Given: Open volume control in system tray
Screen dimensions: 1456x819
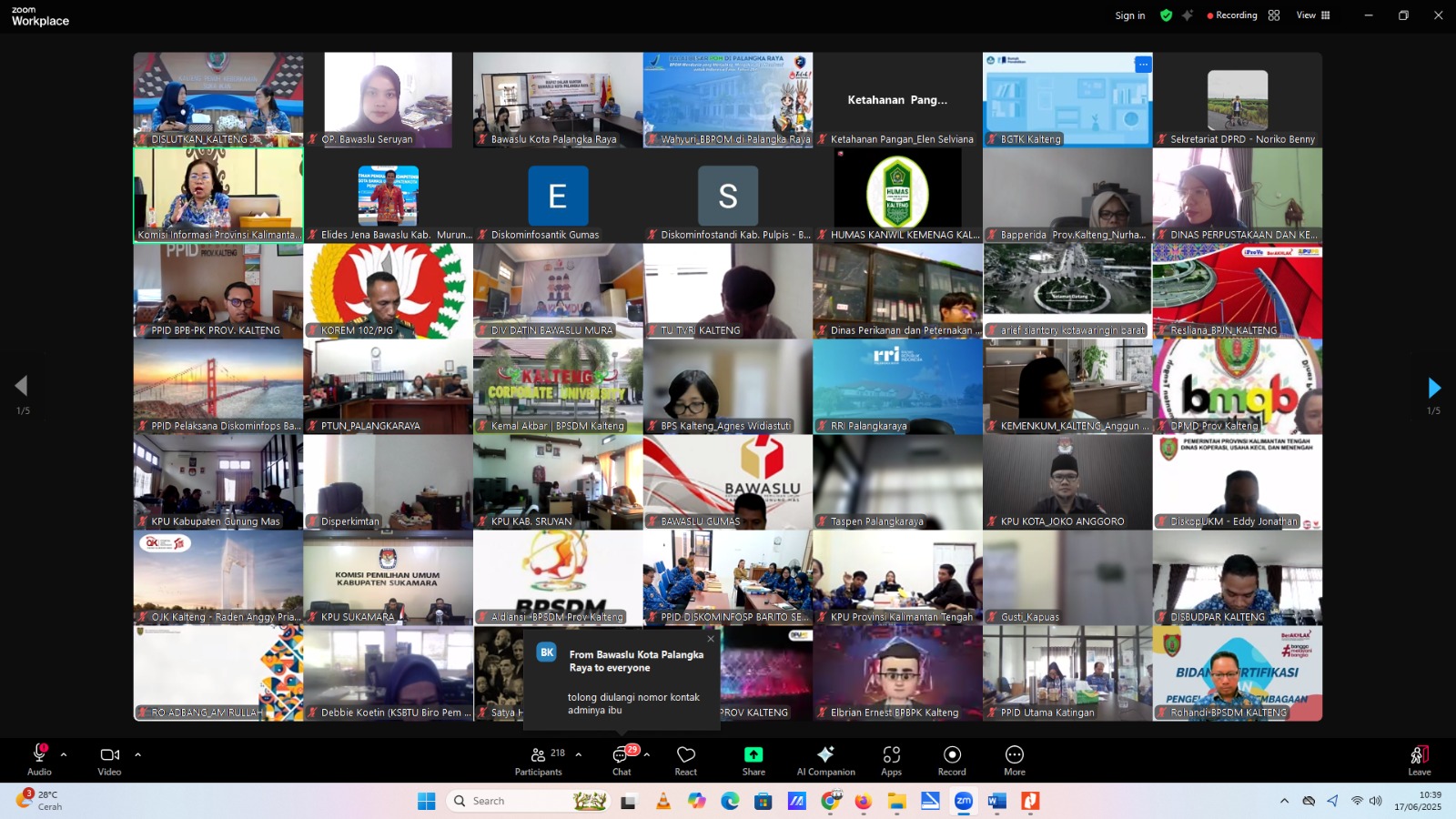Looking at the screenshot, I should (1375, 801).
